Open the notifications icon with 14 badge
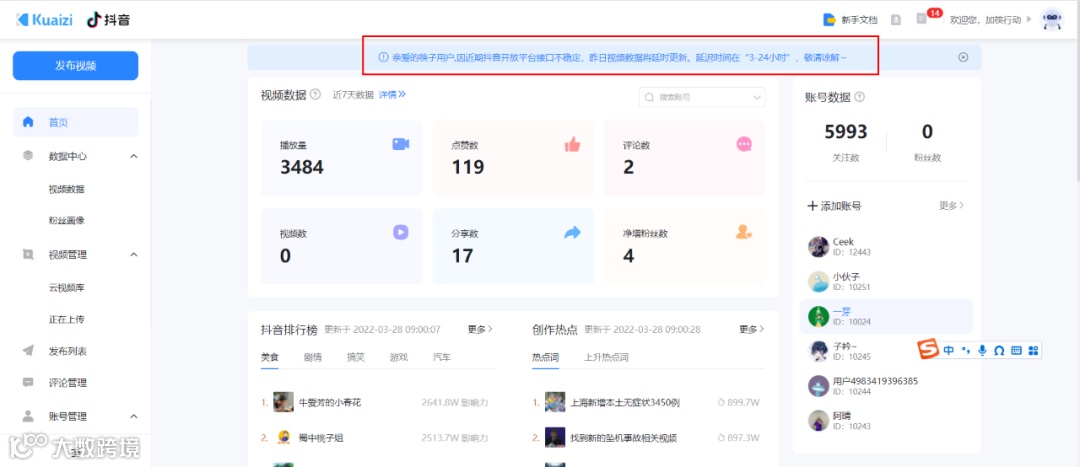1080x467 pixels. coord(922,19)
